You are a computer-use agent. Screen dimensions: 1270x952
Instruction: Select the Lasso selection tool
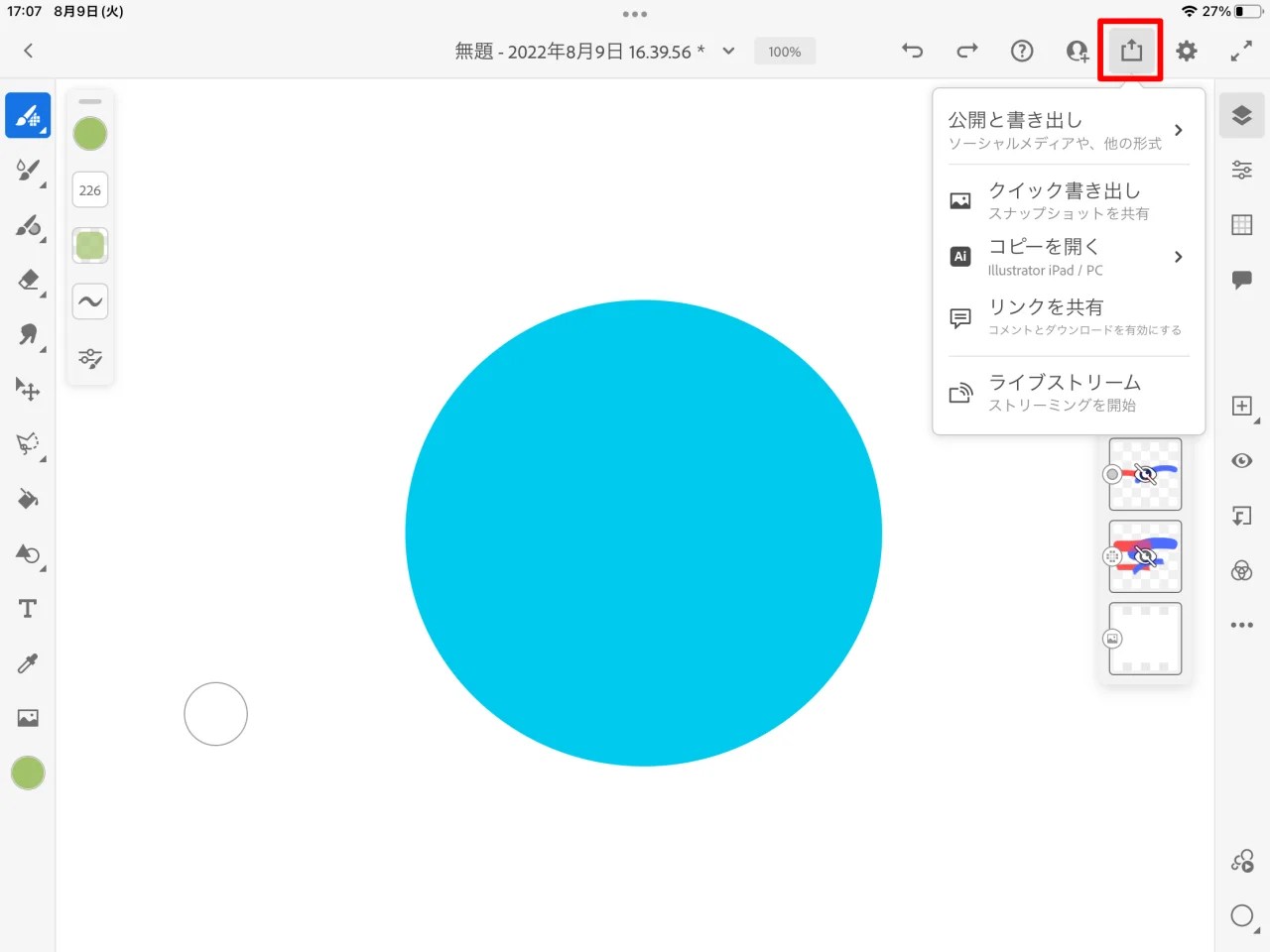tap(28, 444)
